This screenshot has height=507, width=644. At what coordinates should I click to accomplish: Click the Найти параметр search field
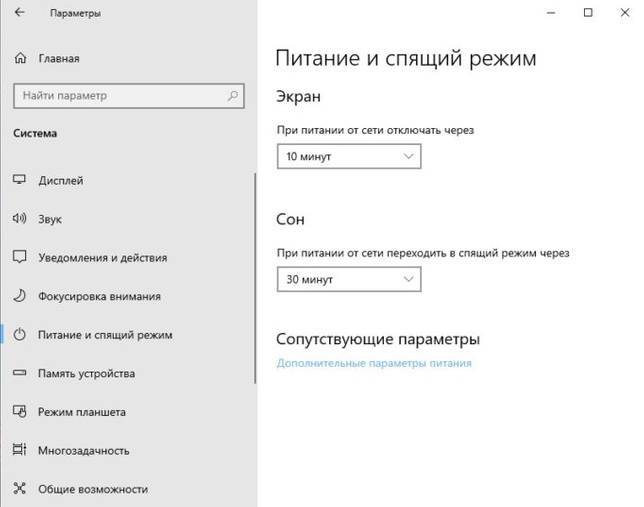[x=129, y=96]
